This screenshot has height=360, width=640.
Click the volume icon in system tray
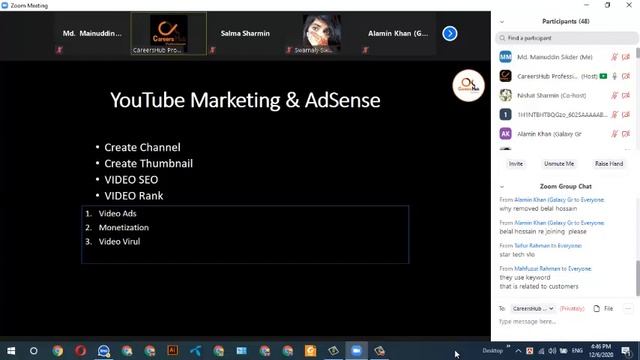pyautogui.click(x=552, y=351)
